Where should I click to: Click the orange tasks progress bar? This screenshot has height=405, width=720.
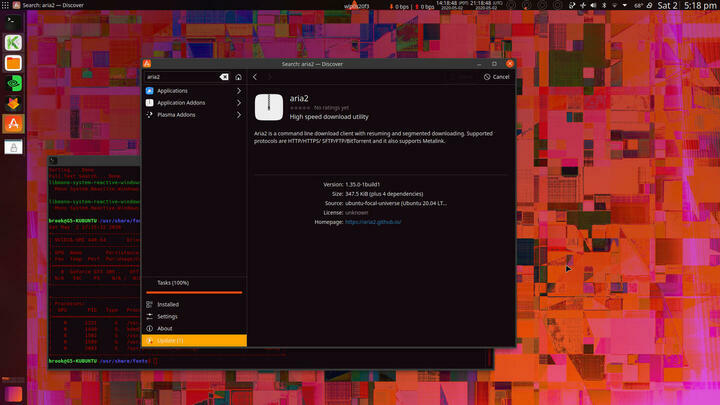[194, 292]
